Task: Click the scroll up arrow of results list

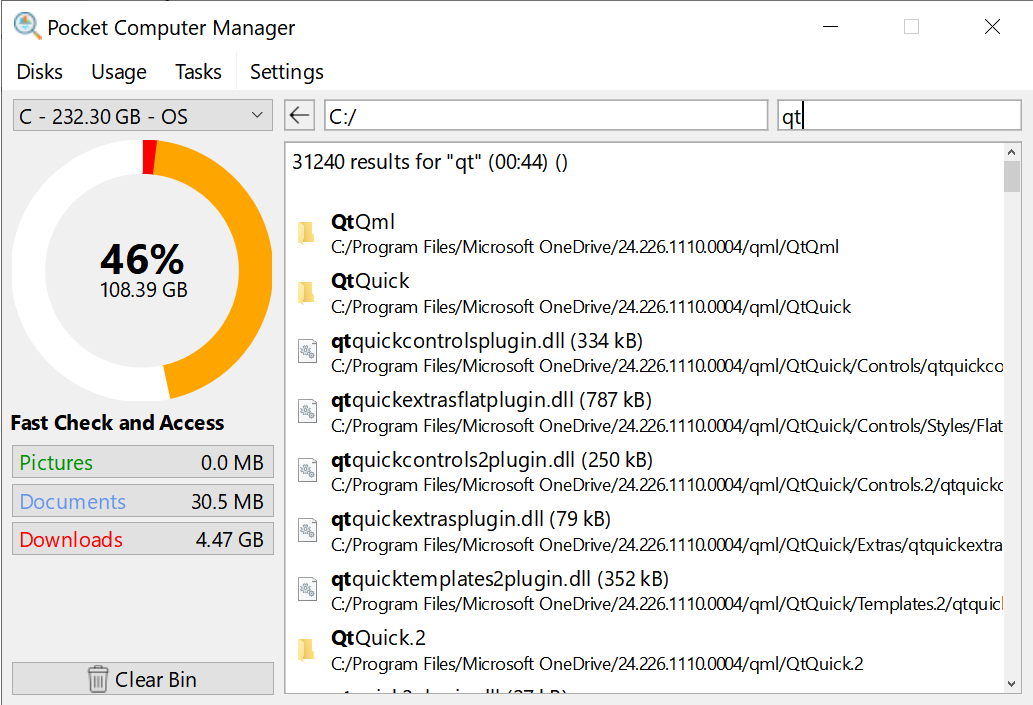Action: 1011,152
